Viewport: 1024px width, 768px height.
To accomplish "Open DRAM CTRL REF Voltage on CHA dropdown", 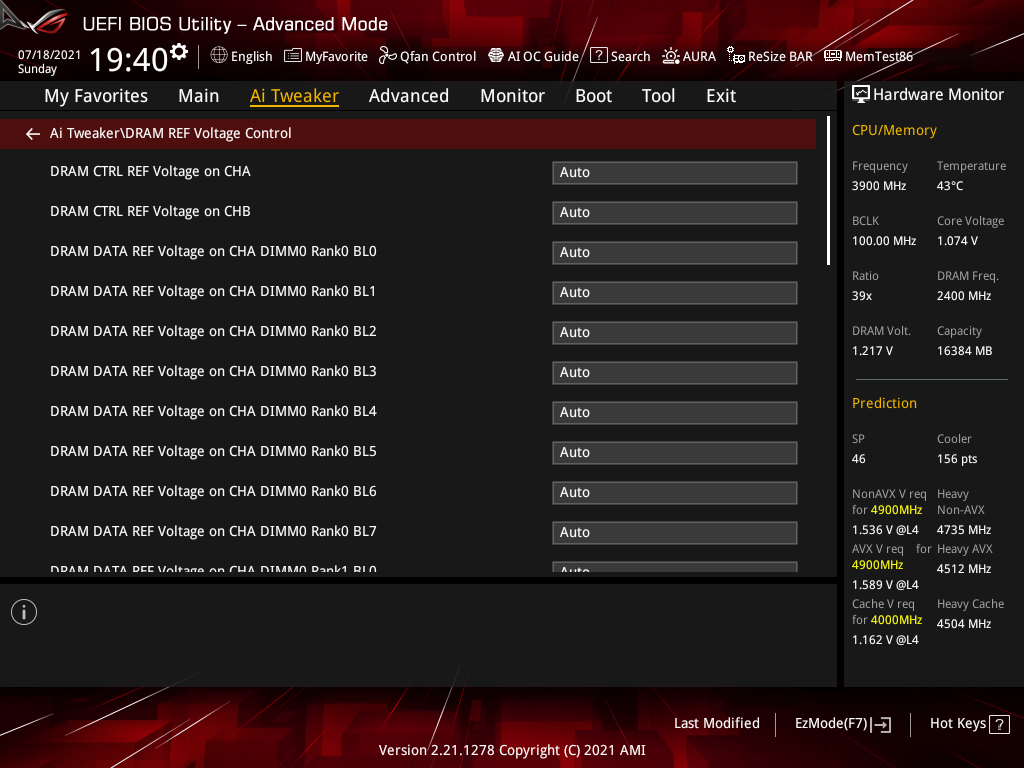I will (x=674, y=172).
